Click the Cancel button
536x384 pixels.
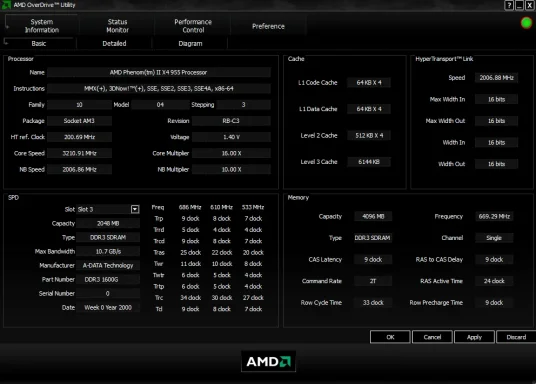tap(432, 337)
